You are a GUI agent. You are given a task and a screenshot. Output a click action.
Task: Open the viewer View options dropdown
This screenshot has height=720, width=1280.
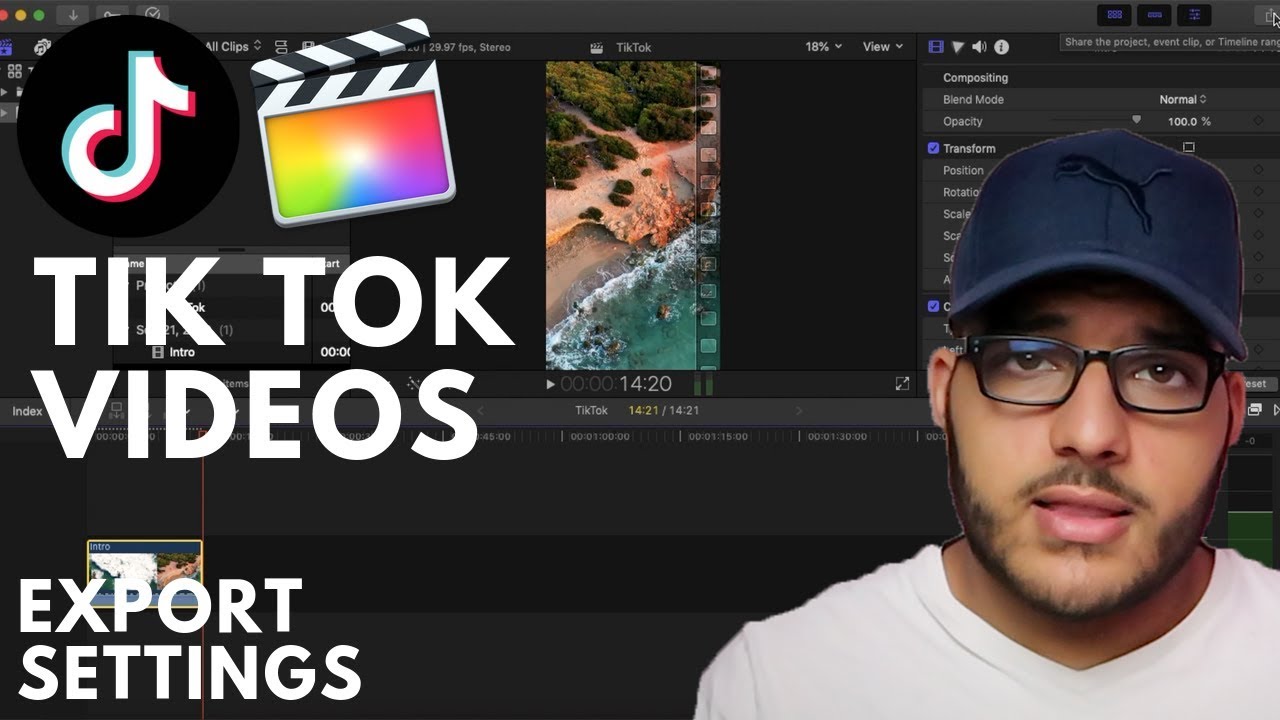click(x=883, y=47)
